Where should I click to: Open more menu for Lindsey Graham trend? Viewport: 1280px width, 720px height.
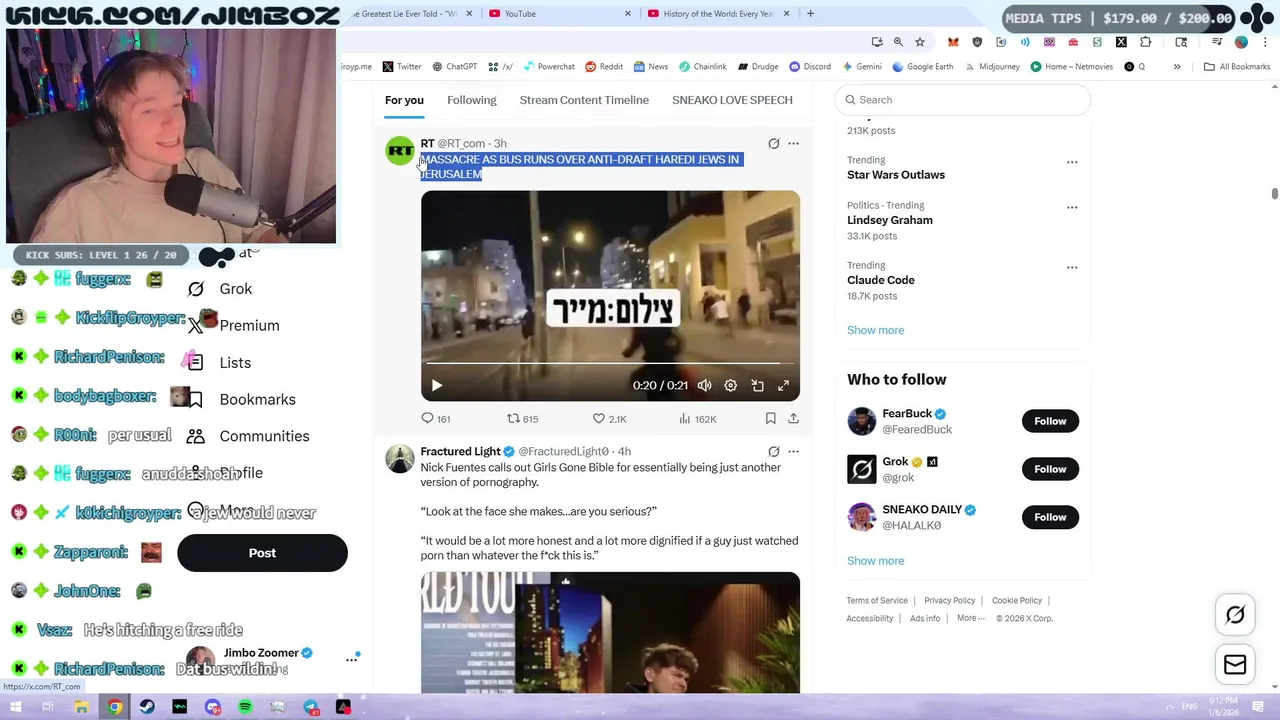[1072, 207]
